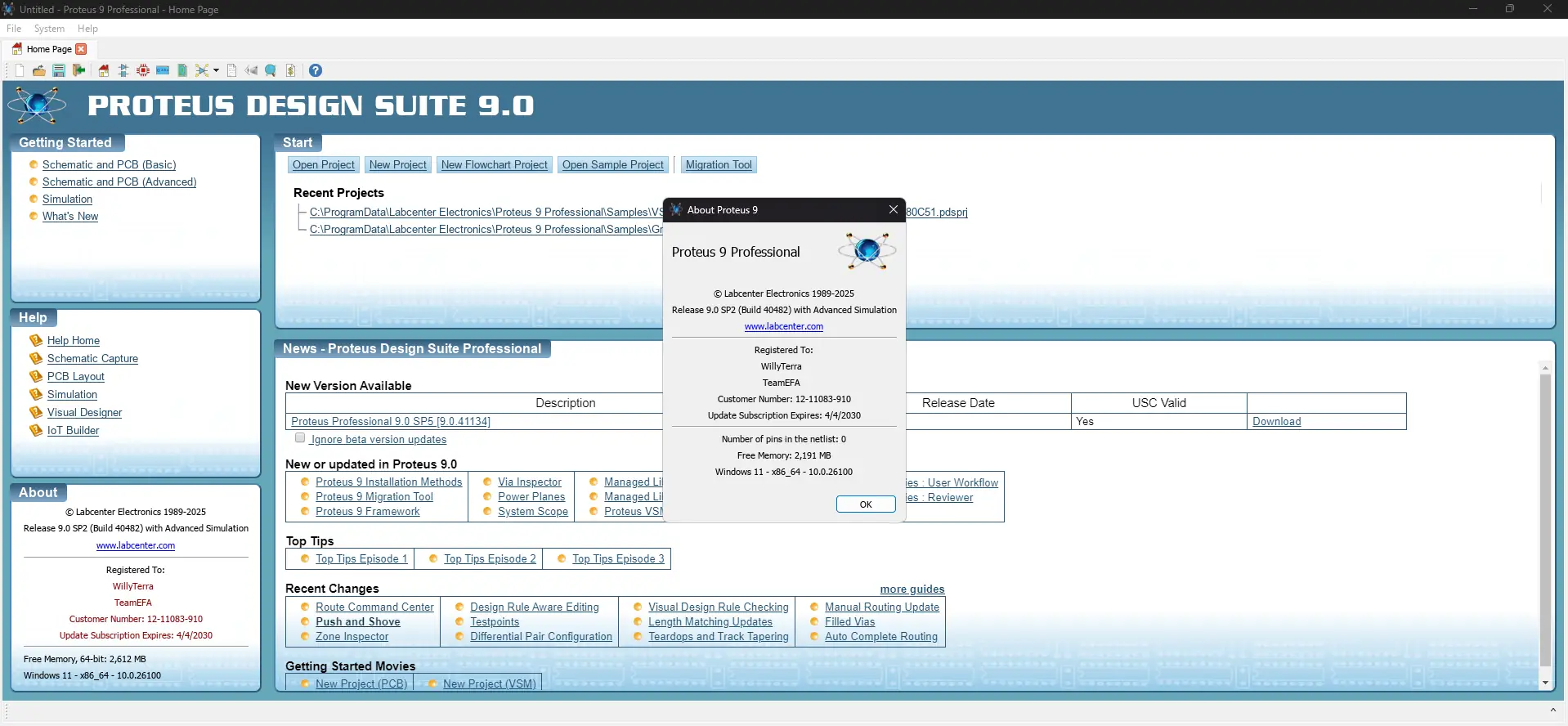Open the more guides link

[x=912, y=589]
